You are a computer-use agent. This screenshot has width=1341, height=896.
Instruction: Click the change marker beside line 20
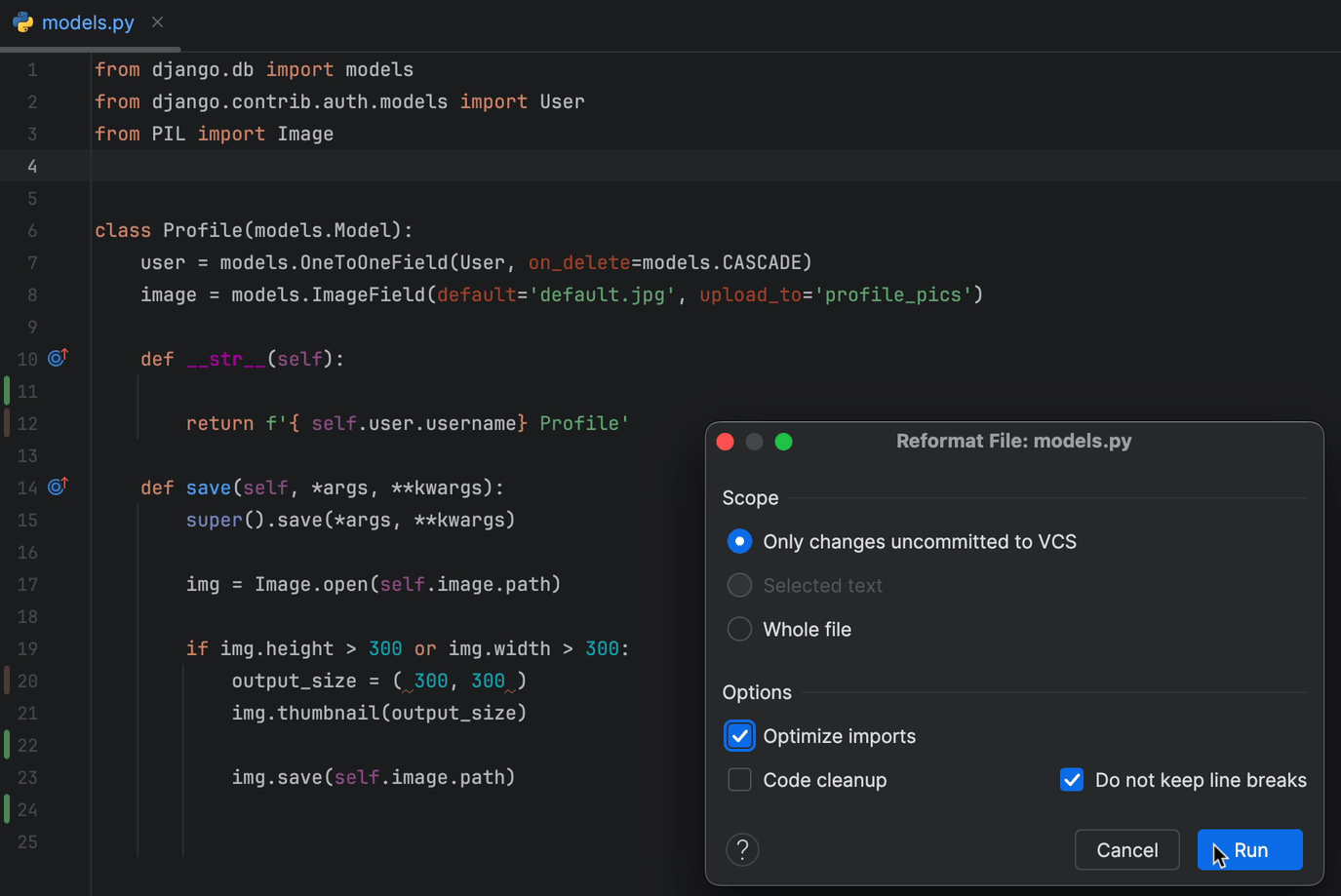[x=7, y=681]
